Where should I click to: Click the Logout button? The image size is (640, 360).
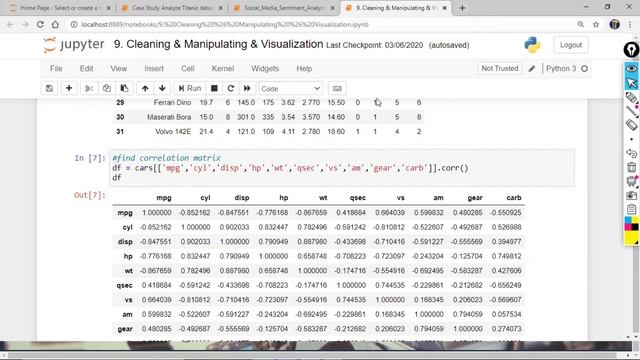tap(571, 45)
